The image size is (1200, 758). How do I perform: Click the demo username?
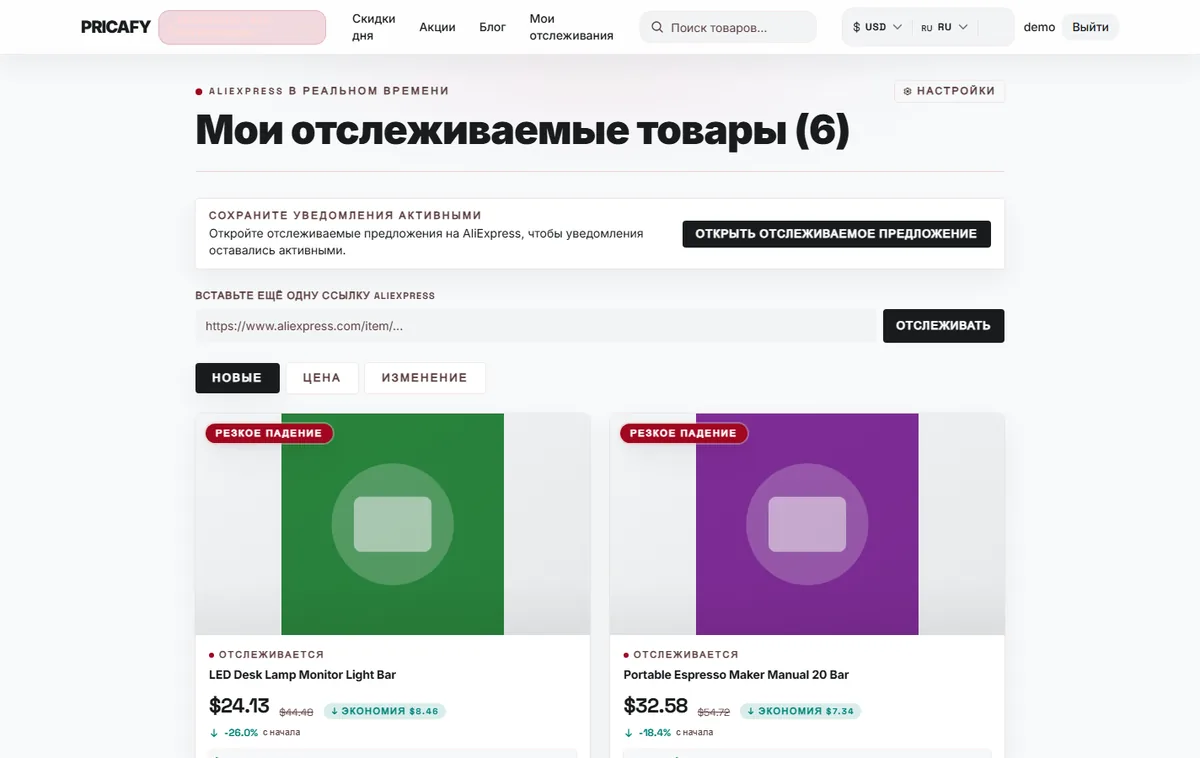[x=1039, y=27]
